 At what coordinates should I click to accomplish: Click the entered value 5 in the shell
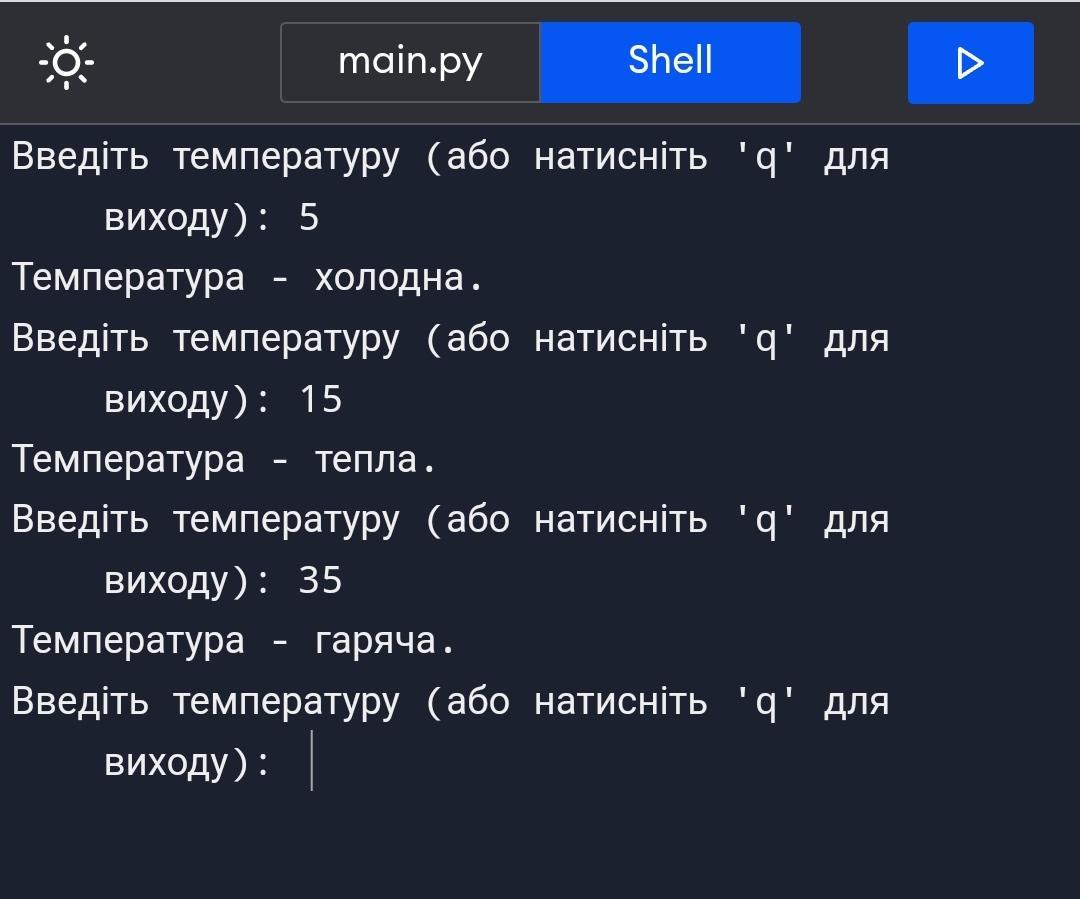309,217
